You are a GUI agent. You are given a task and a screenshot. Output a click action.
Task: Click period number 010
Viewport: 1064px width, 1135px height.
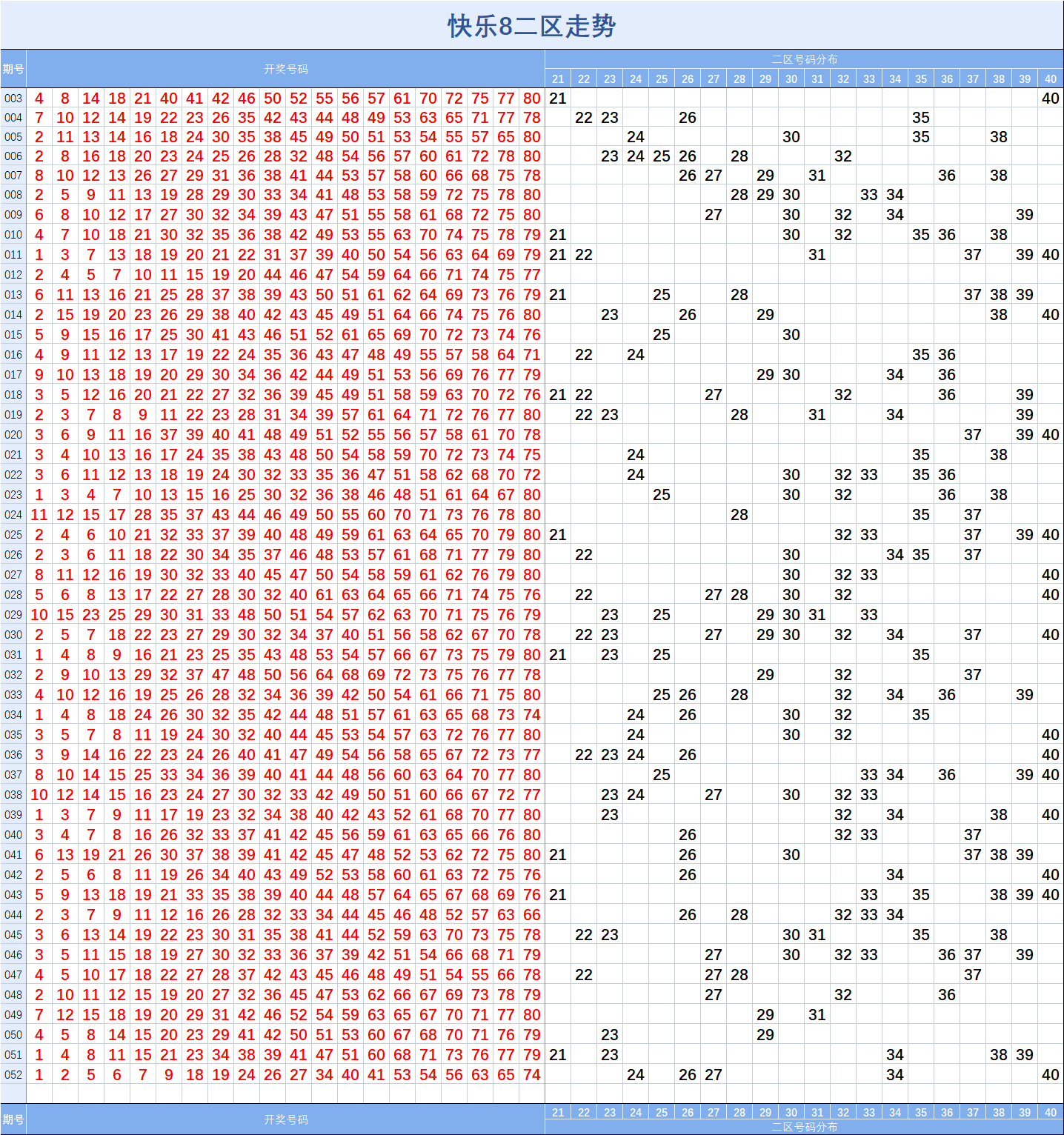(13, 235)
